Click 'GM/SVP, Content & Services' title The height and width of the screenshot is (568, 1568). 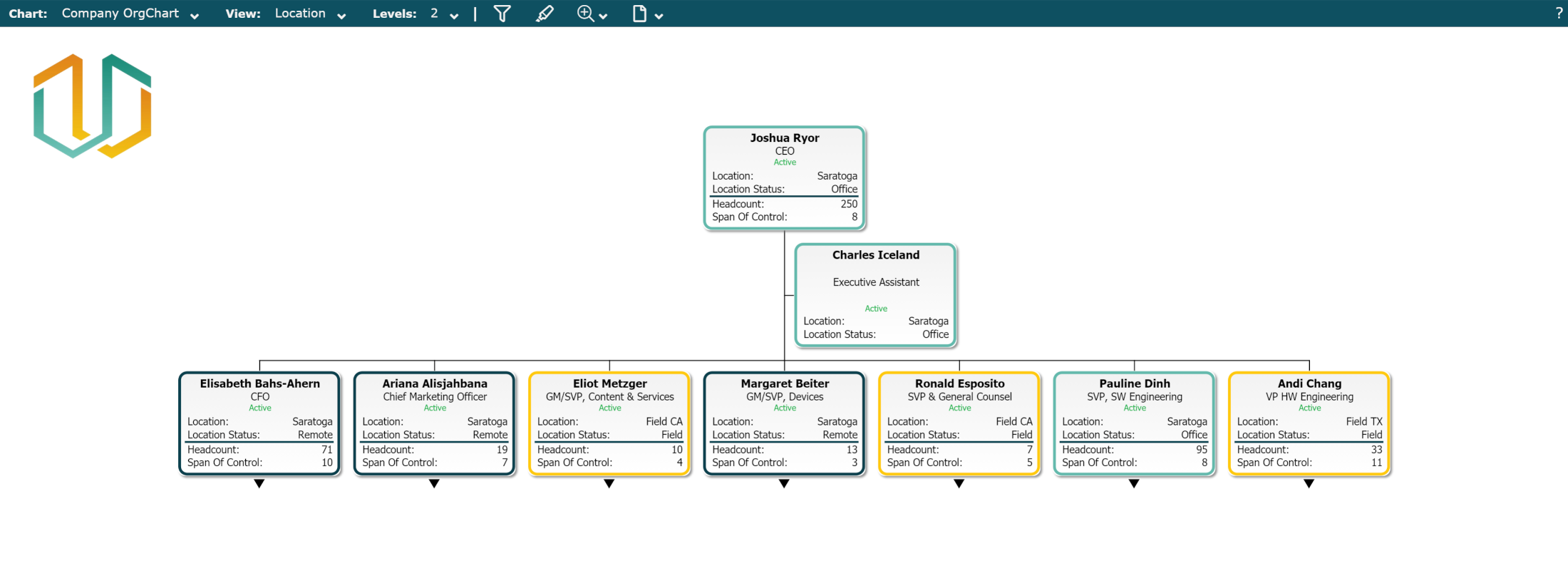pos(610,397)
